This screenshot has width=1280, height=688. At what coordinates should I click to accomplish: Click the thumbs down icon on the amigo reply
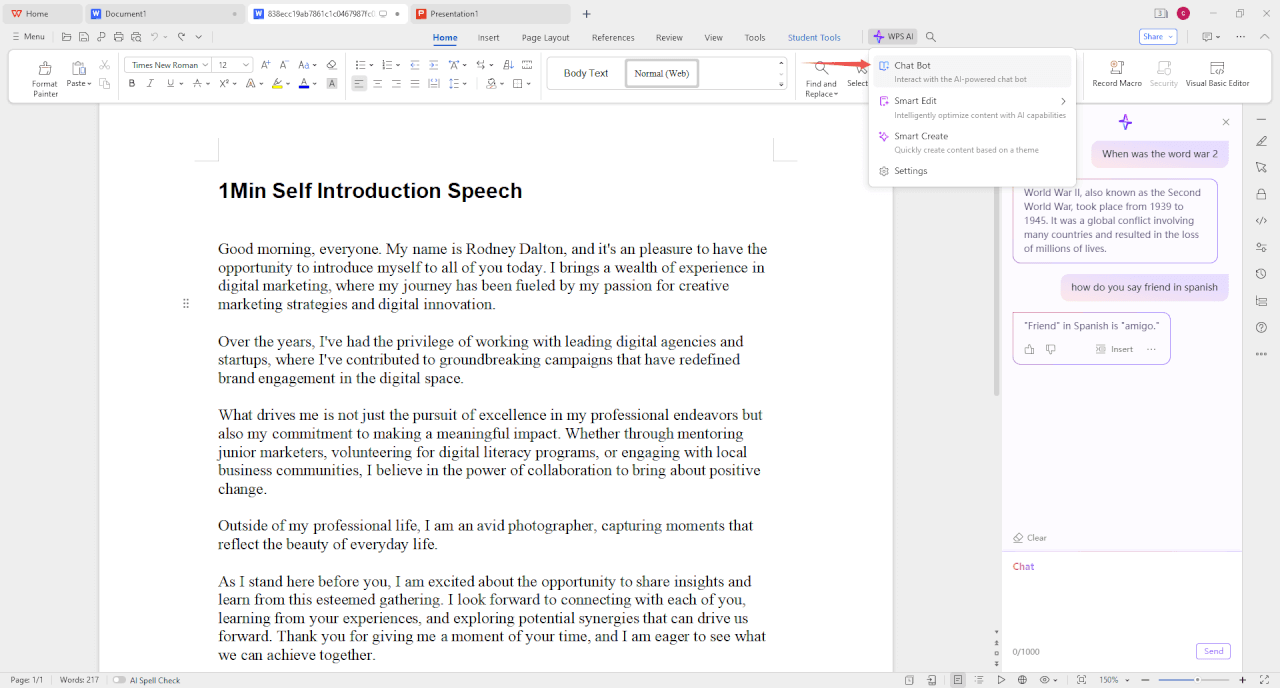point(1051,349)
